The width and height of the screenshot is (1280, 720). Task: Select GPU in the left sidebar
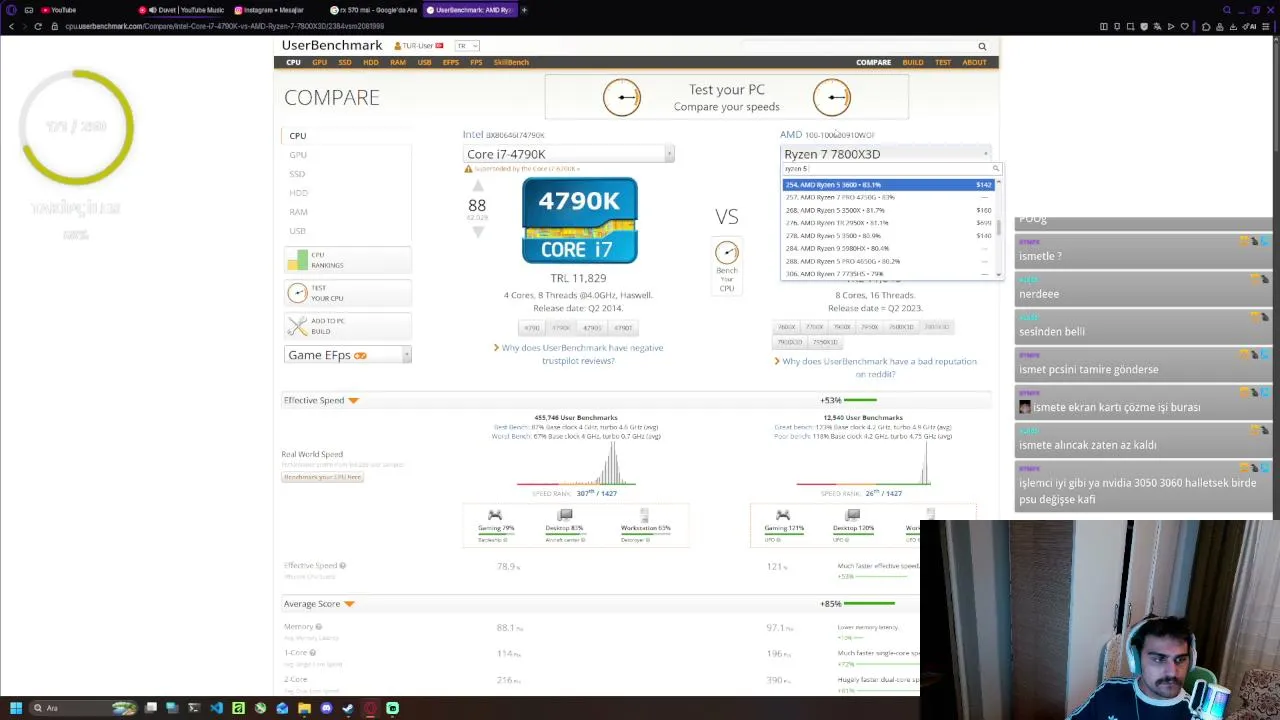(x=298, y=155)
